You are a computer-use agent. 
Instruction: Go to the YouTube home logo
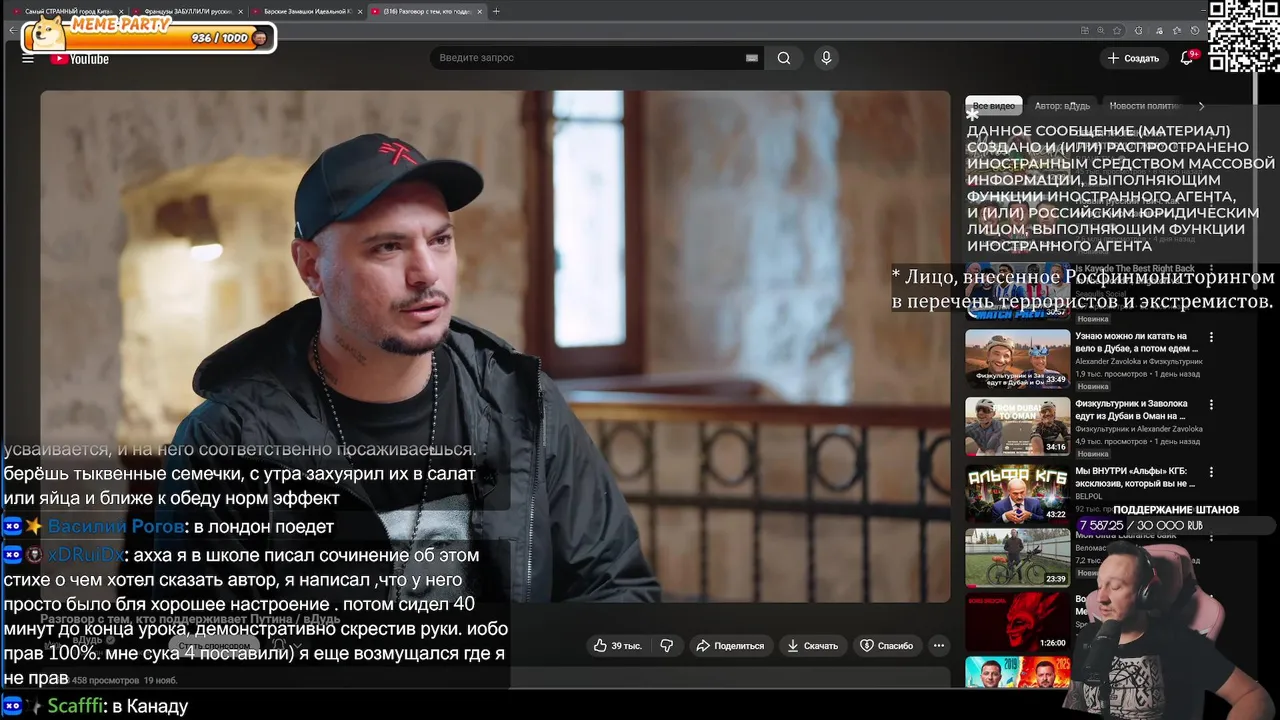pyautogui.click(x=80, y=59)
